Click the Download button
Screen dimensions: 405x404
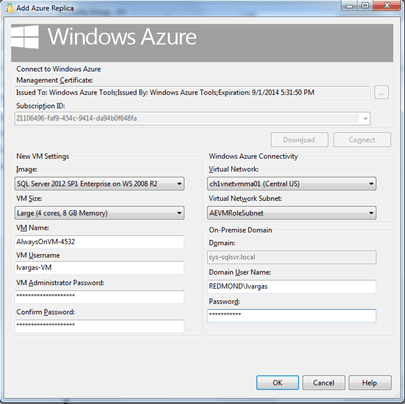[x=299, y=140]
